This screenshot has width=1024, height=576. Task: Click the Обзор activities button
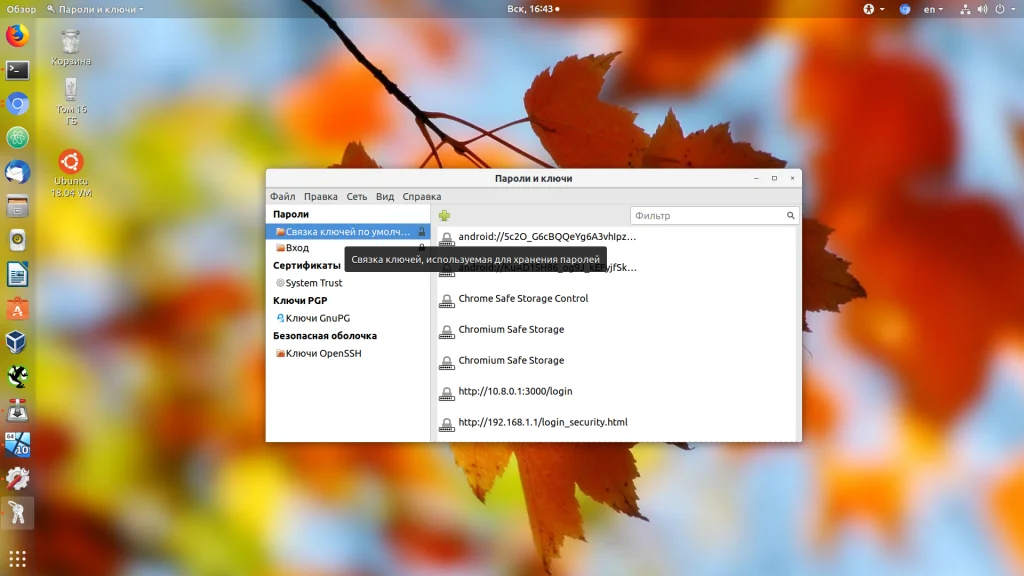(x=21, y=9)
